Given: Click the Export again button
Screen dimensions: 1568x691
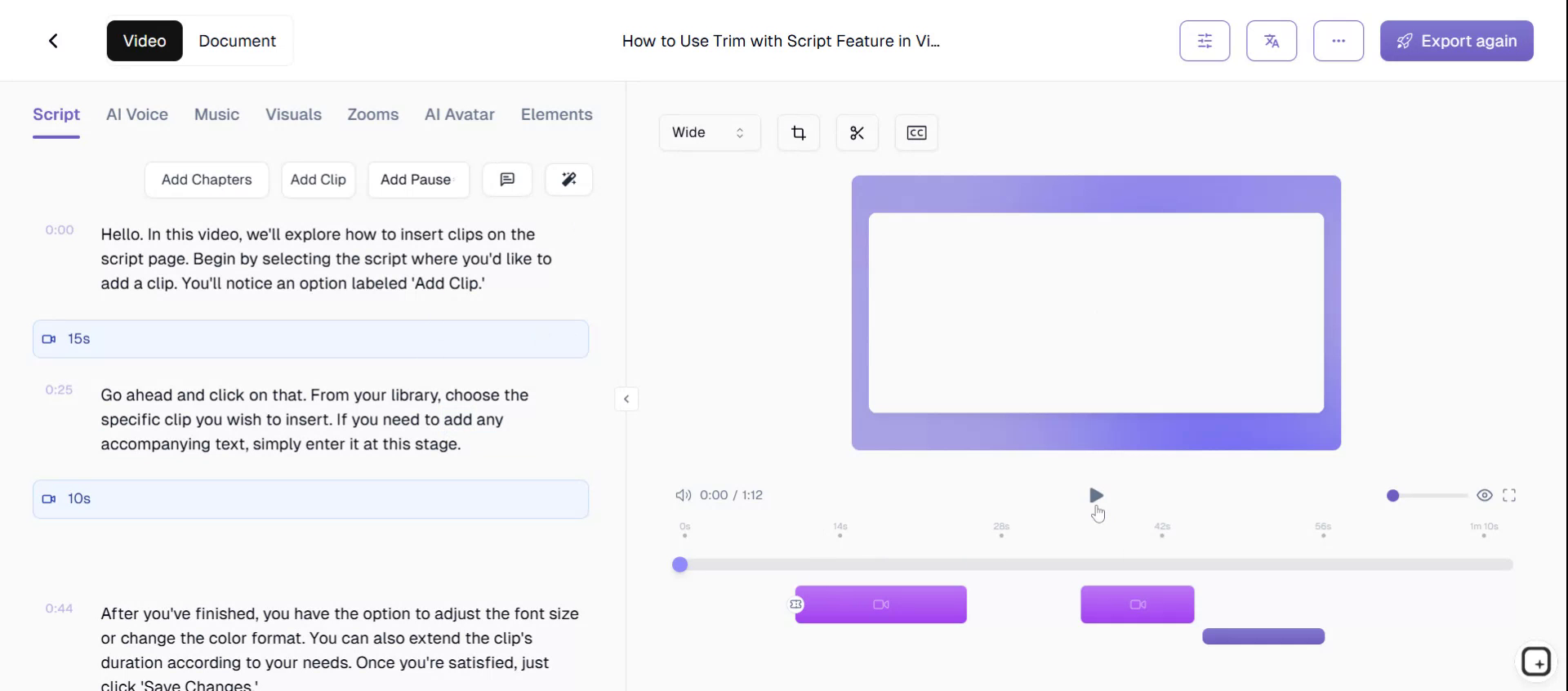Looking at the screenshot, I should tap(1456, 41).
